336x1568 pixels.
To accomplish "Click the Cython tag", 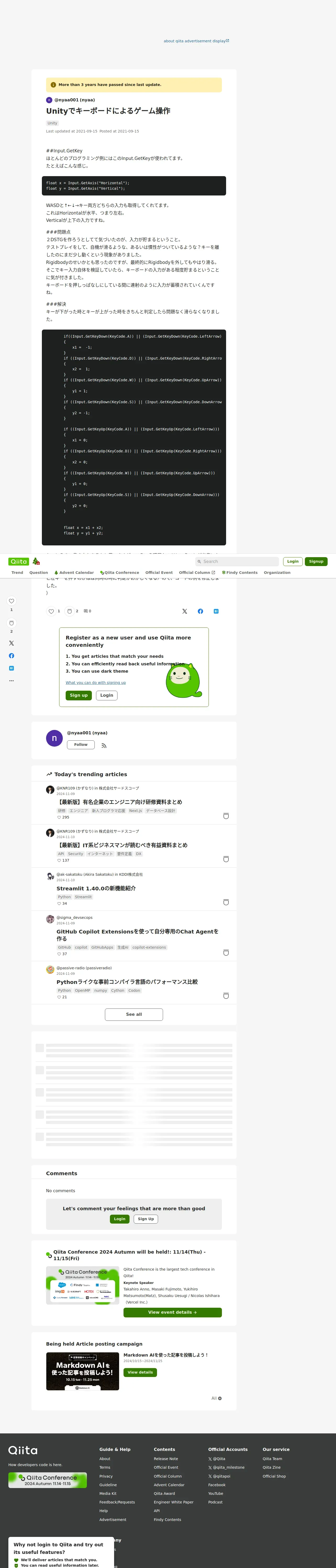I will pos(118,990).
